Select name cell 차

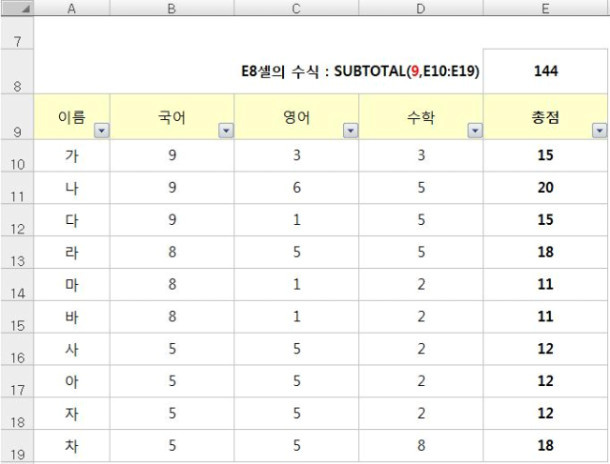pos(72,446)
